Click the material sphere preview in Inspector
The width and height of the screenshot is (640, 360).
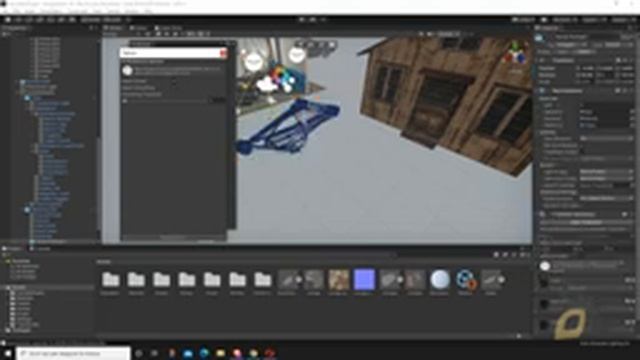[545, 266]
